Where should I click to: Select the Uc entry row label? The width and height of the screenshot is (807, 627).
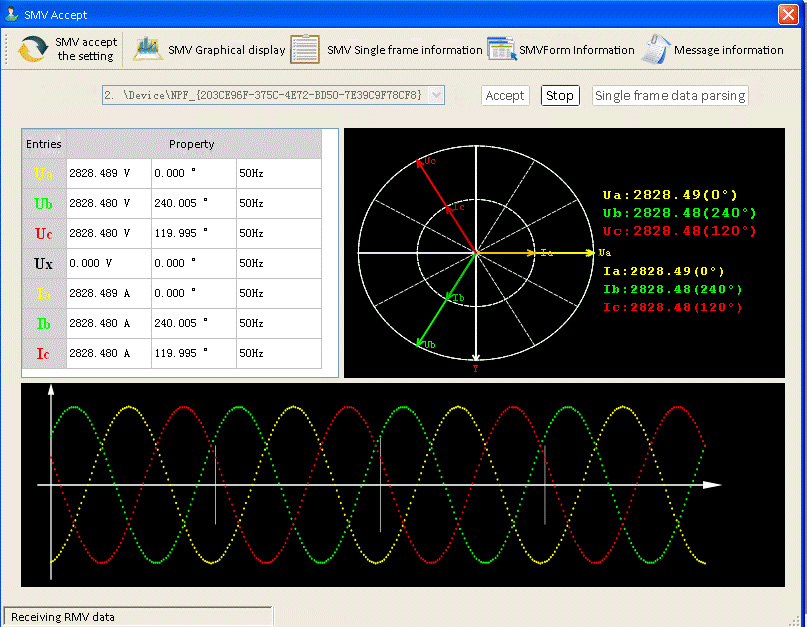click(x=43, y=234)
